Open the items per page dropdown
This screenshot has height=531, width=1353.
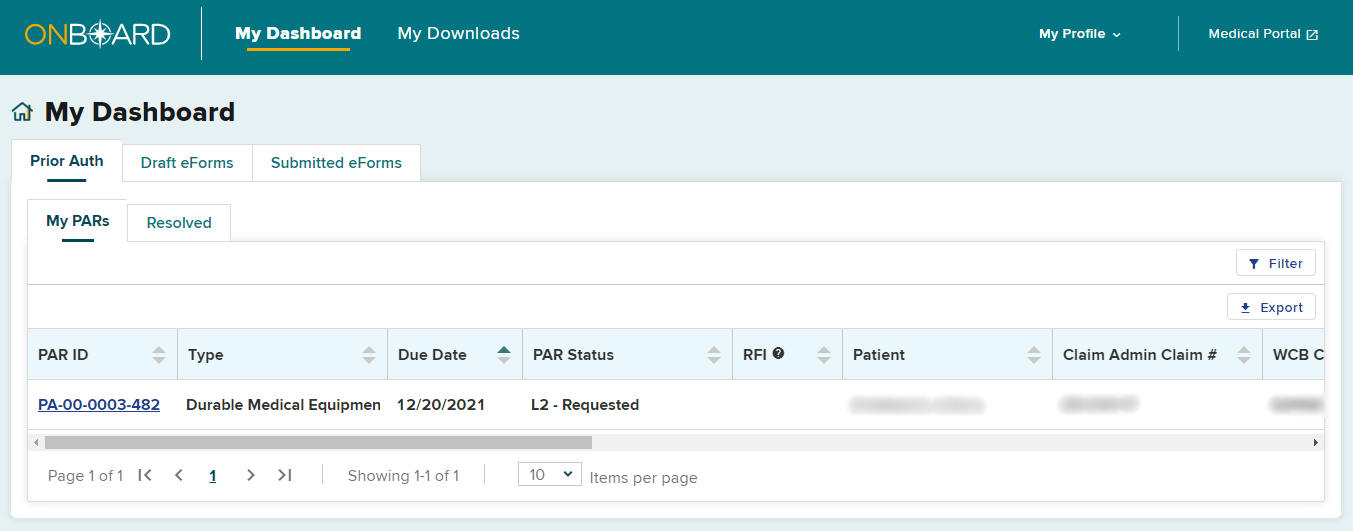pos(550,474)
